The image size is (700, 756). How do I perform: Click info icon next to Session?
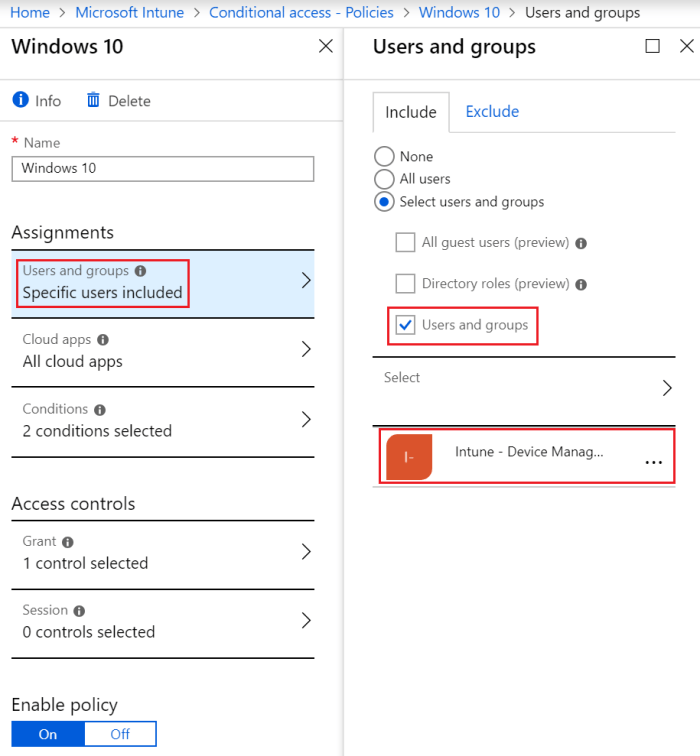point(79,611)
